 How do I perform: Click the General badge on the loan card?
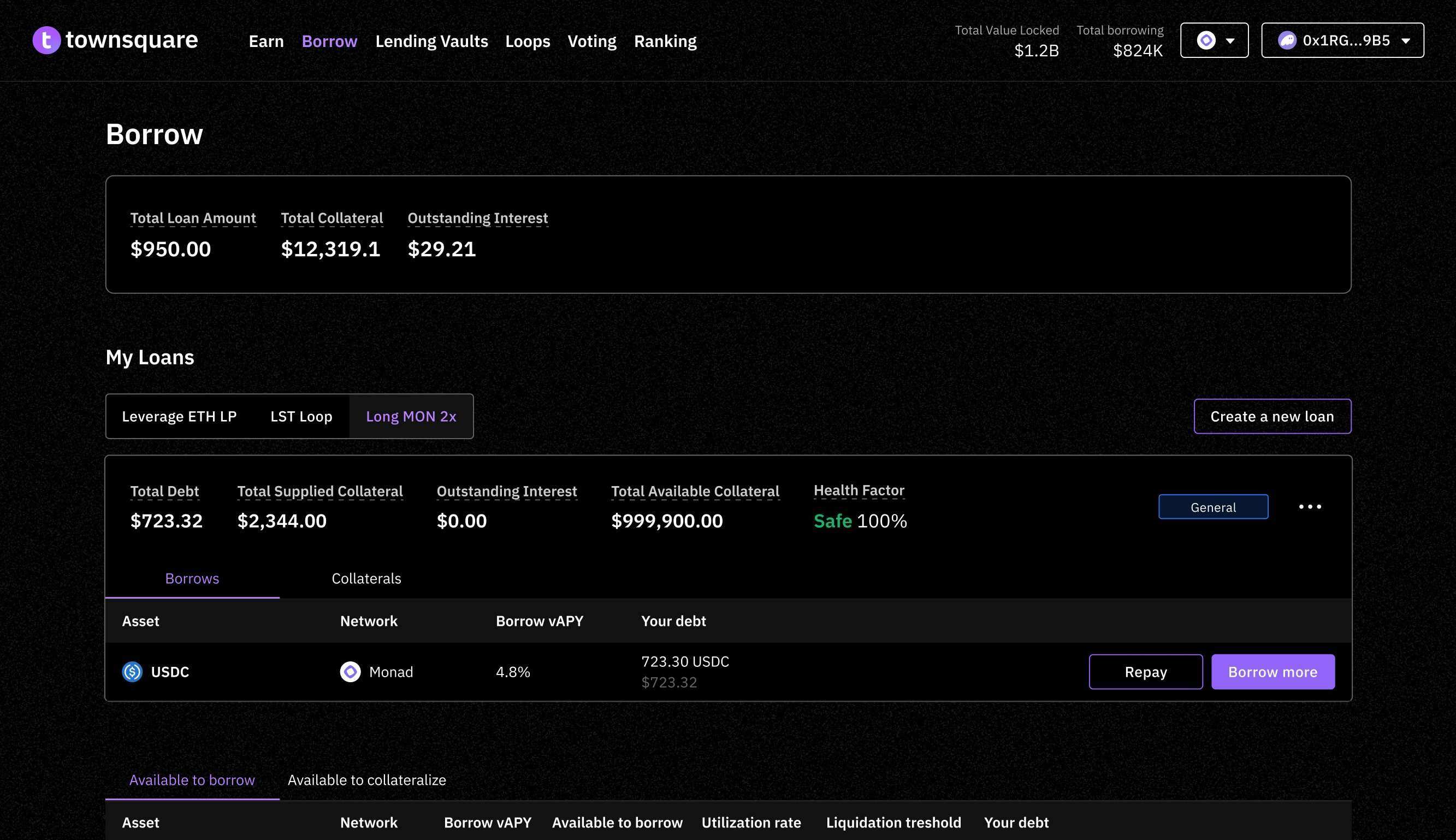click(x=1212, y=506)
